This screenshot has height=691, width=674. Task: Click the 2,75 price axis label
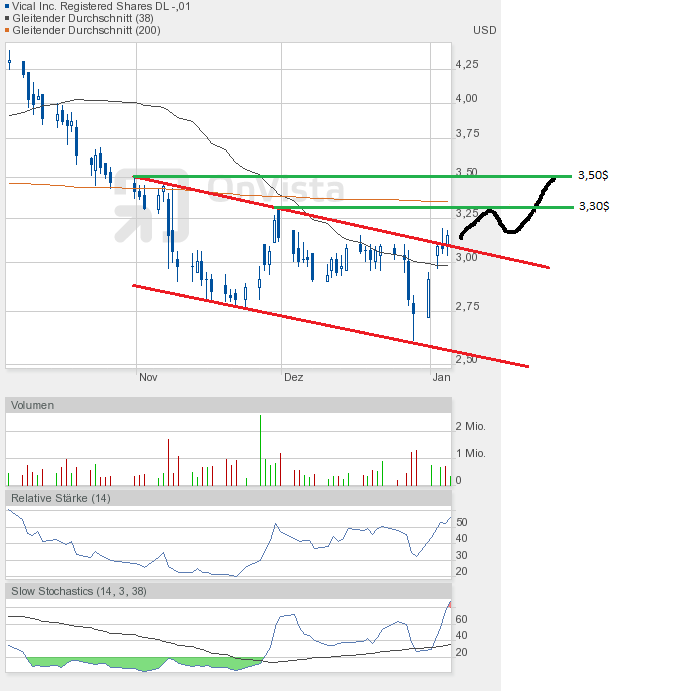click(467, 306)
